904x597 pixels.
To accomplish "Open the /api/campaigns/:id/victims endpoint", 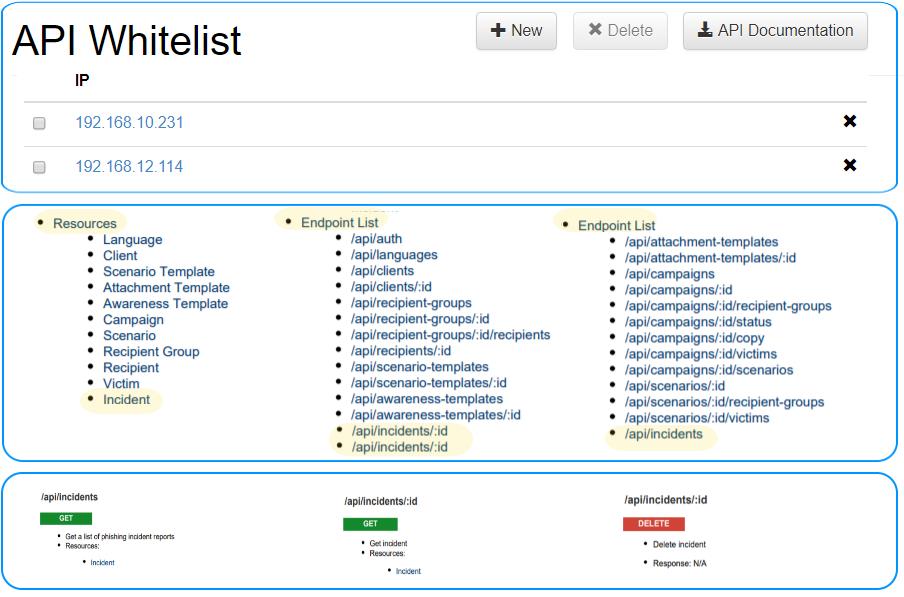I will coord(701,354).
